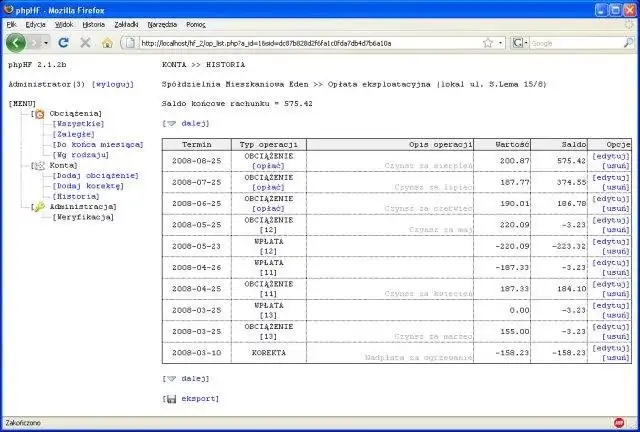Open the Zaległe link

pos(73,134)
